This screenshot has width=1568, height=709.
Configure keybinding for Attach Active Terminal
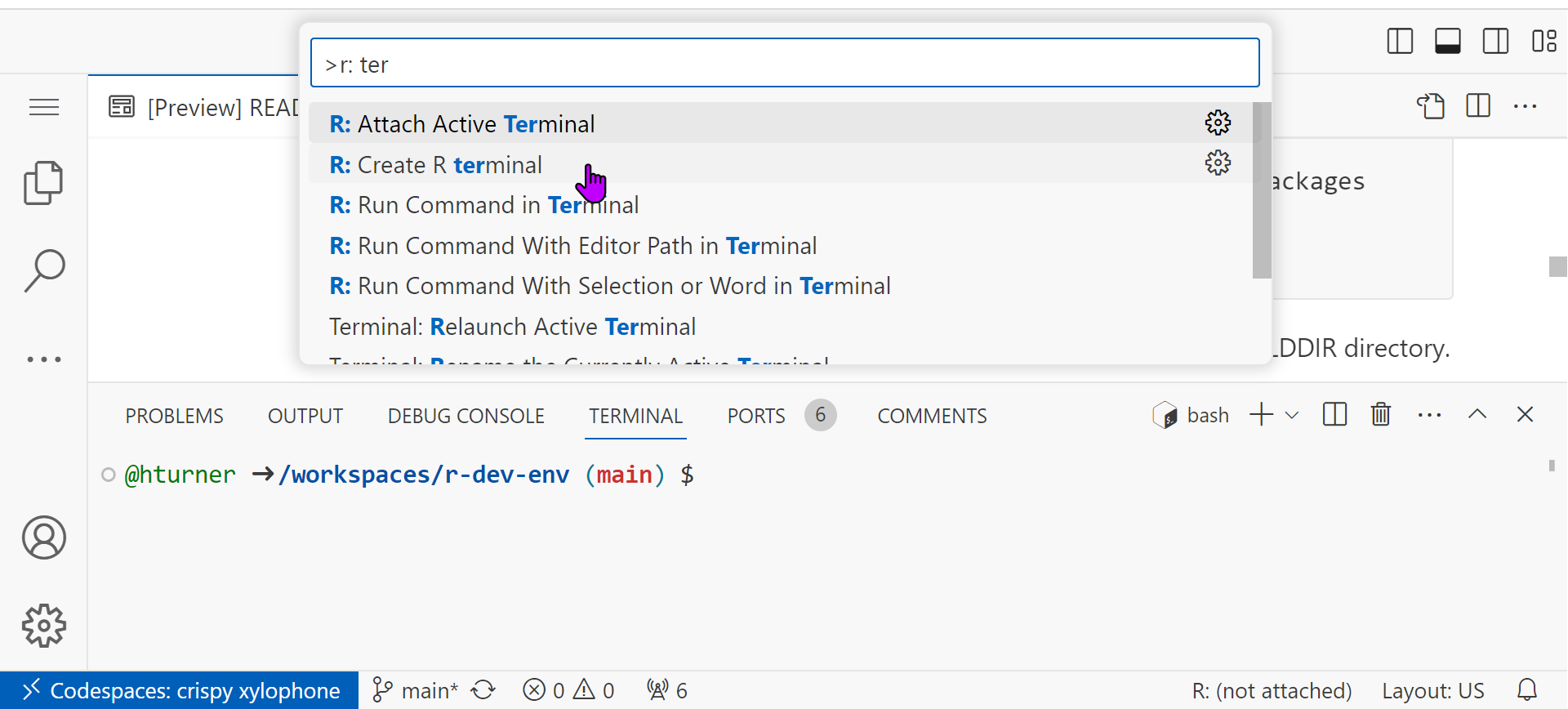point(1218,123)
